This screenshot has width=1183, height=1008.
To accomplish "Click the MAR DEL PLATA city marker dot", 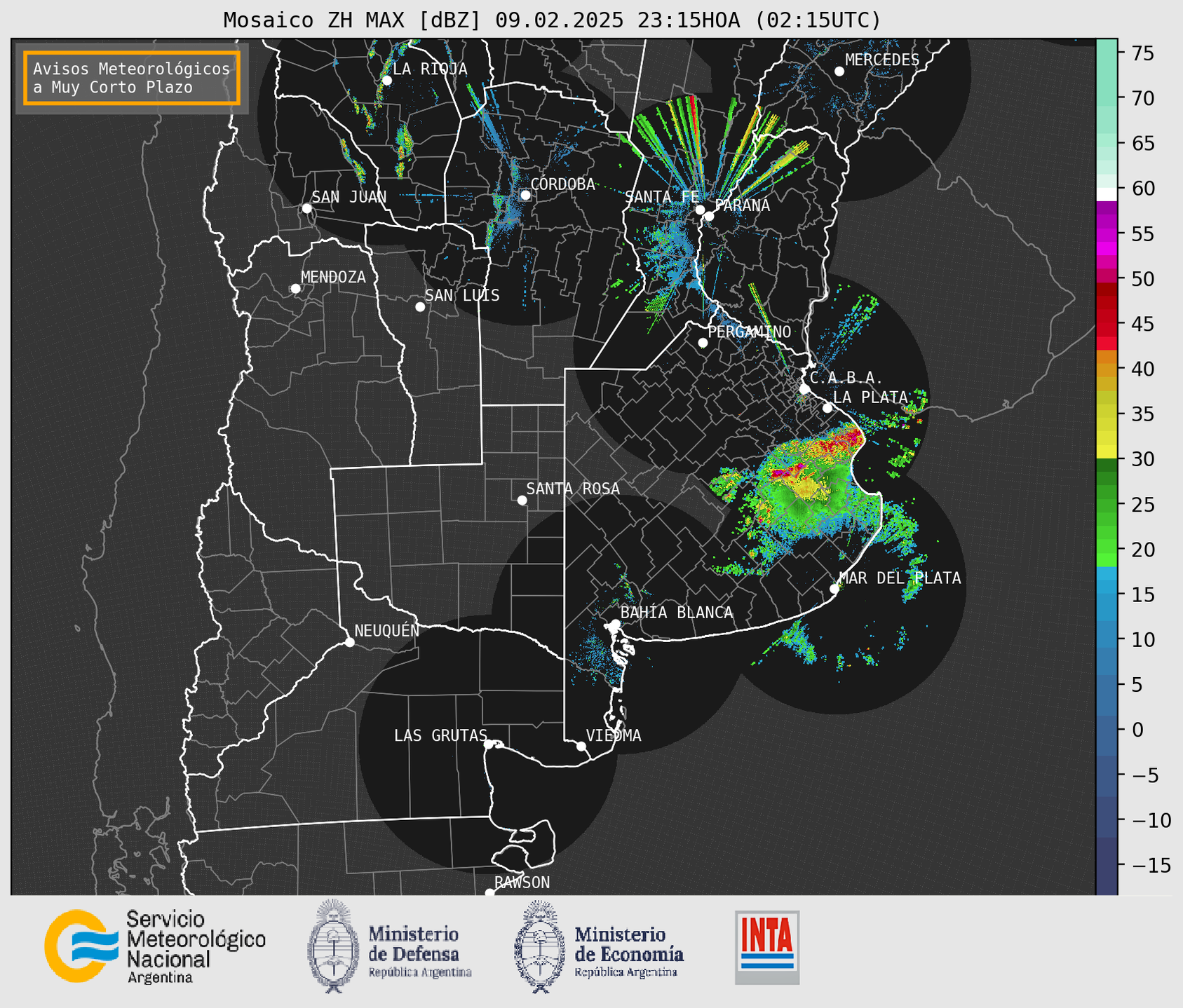I will click(x=834, y=589).
